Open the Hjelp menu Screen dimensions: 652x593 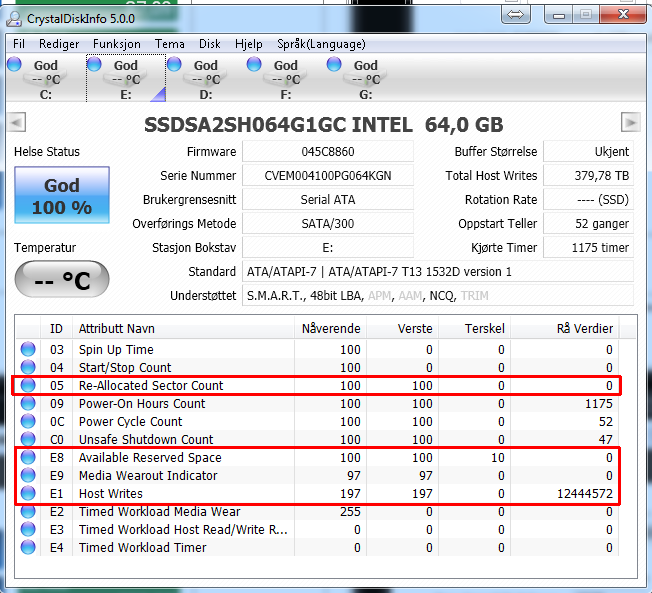(249, 44)
